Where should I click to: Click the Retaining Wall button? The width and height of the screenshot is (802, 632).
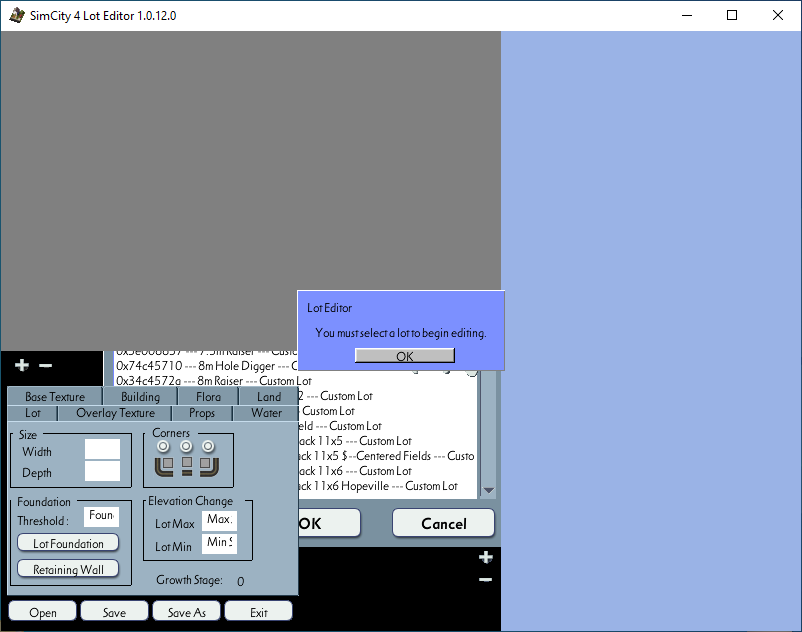pyautogui.click(x=68, y=569)
